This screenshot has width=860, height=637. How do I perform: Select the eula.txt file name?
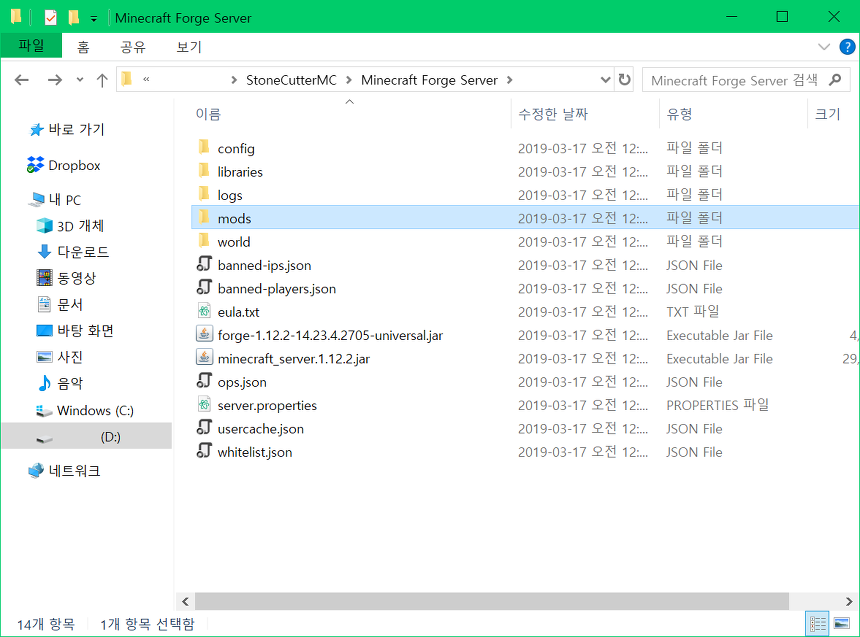point(239,312)
